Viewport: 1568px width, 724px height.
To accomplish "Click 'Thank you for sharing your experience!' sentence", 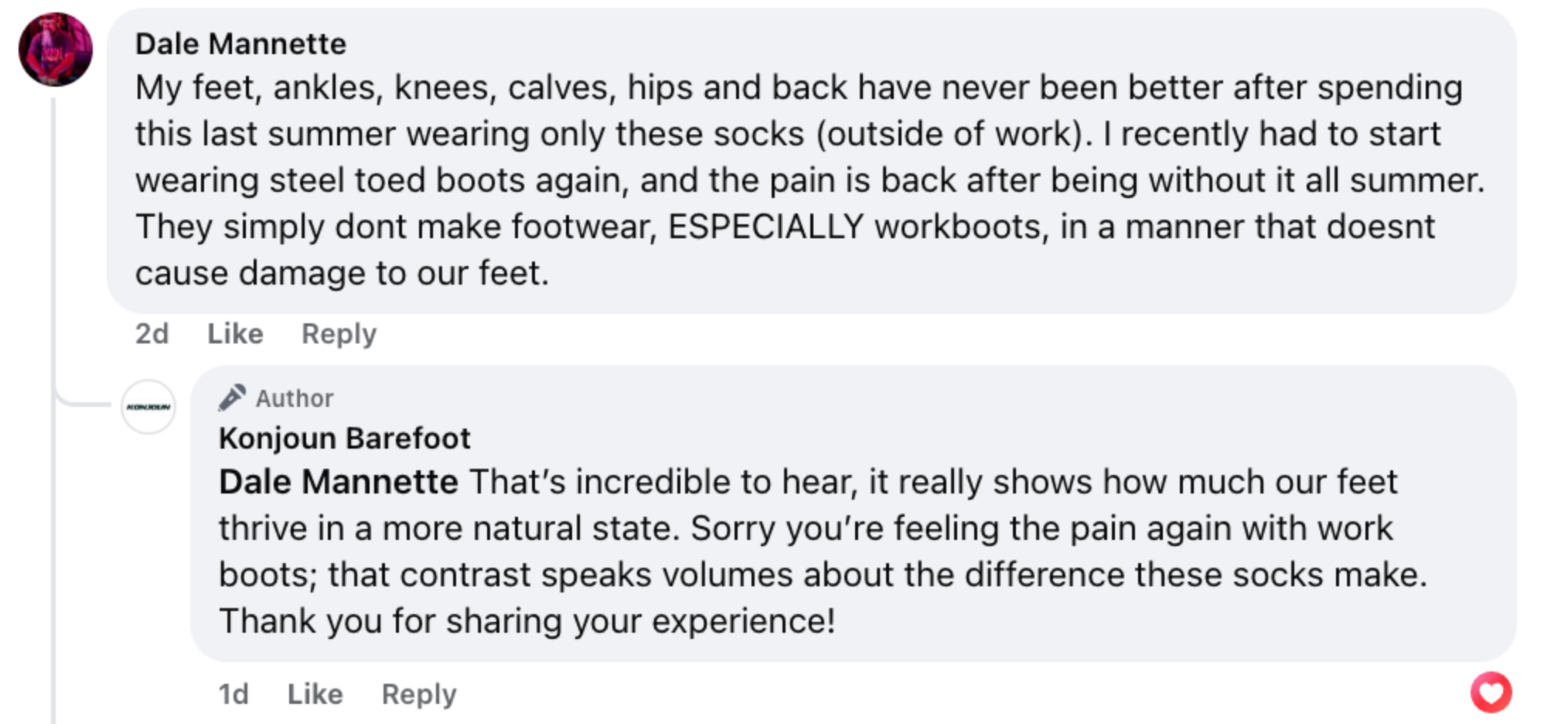I will 527,621.
